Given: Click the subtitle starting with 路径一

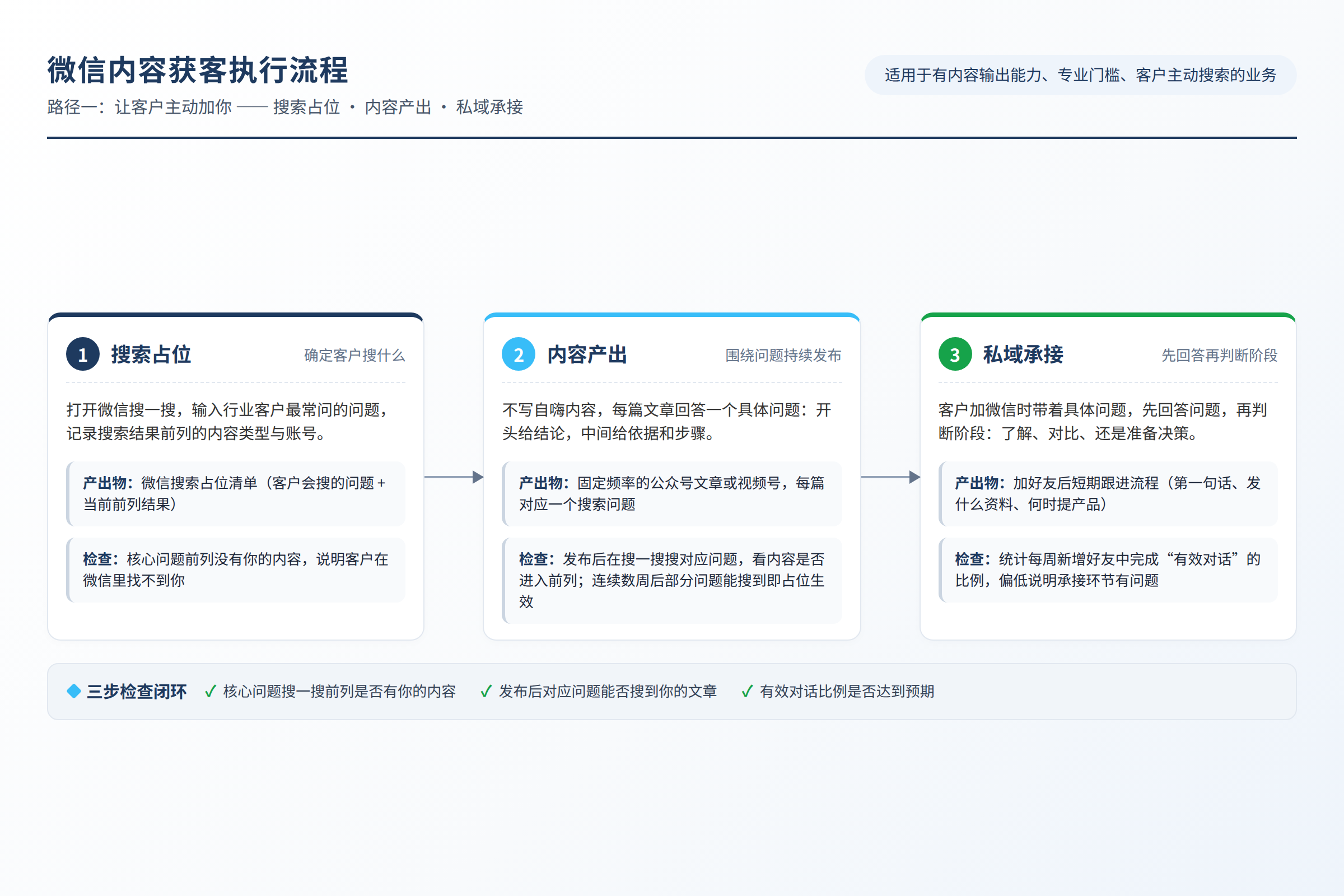Looking at the screenshot, I should point(284,107).
